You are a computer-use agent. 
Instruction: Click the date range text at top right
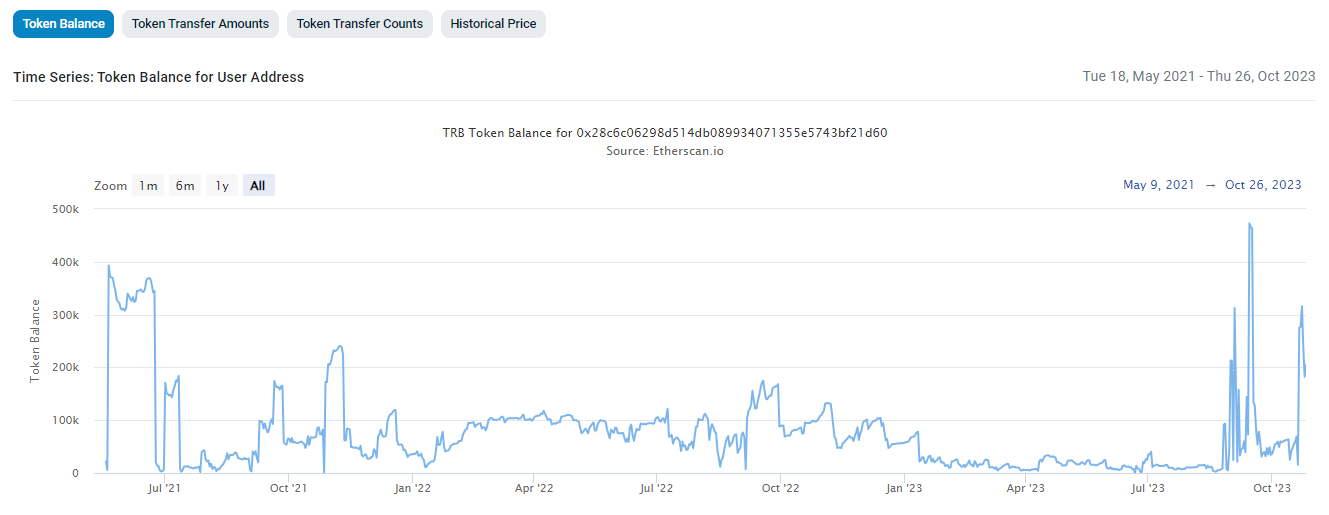pos(1198,77)
